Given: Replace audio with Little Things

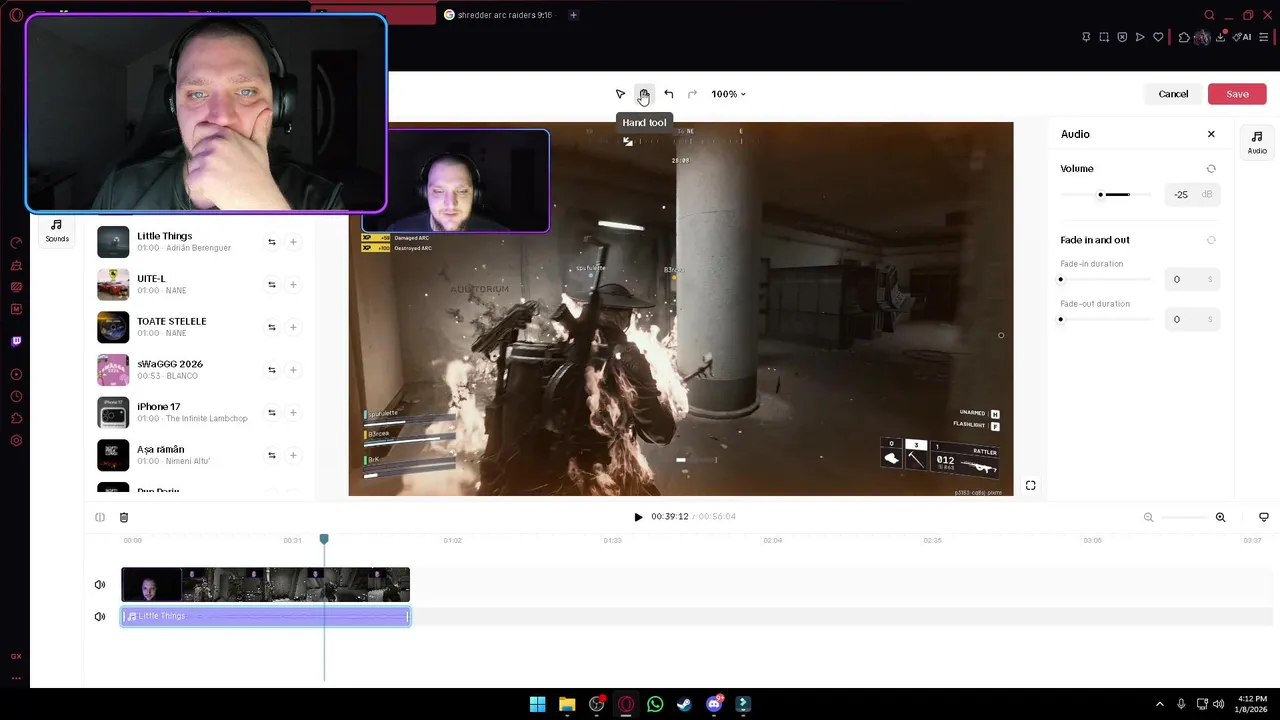Looking at the screenshot, I should click(271, 242).
